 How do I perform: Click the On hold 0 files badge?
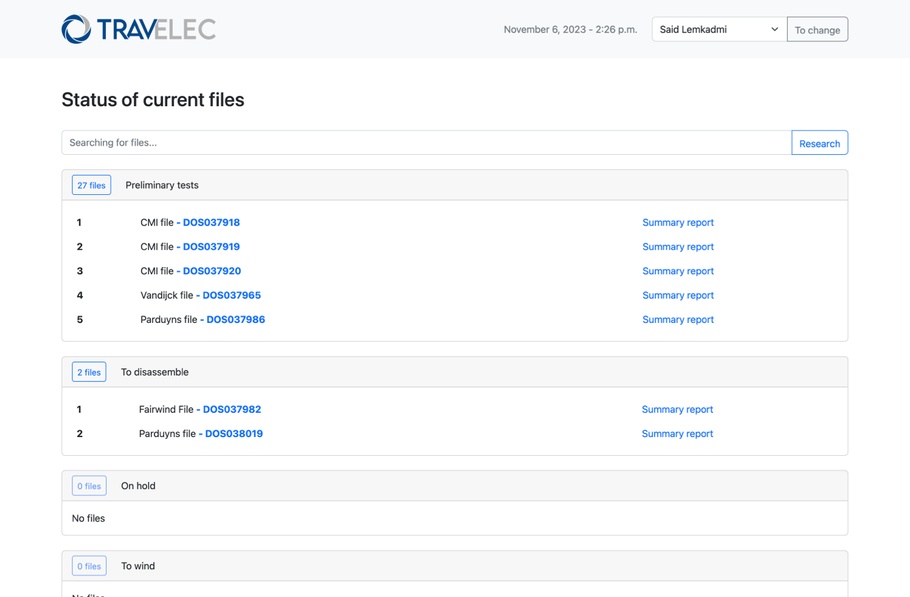pyautogui.click(x=89, y=486)
